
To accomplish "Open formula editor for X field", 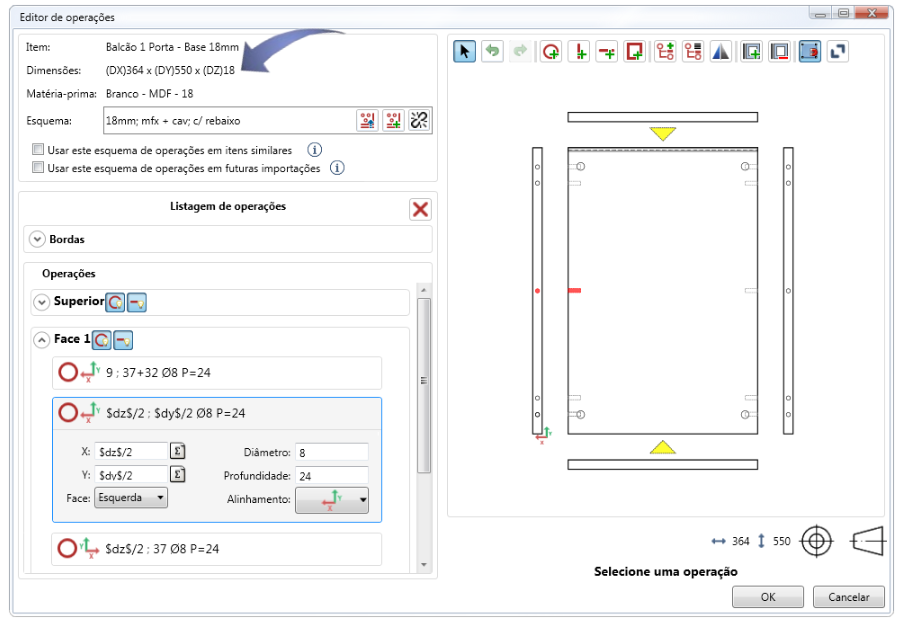I will (x=178, y=451).
